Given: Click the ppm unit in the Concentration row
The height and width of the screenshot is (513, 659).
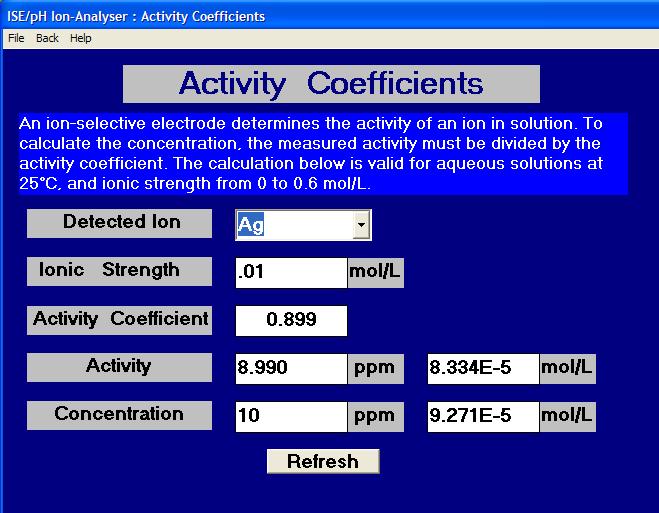Looking at the screenshot, I should [x=375, y=416].
